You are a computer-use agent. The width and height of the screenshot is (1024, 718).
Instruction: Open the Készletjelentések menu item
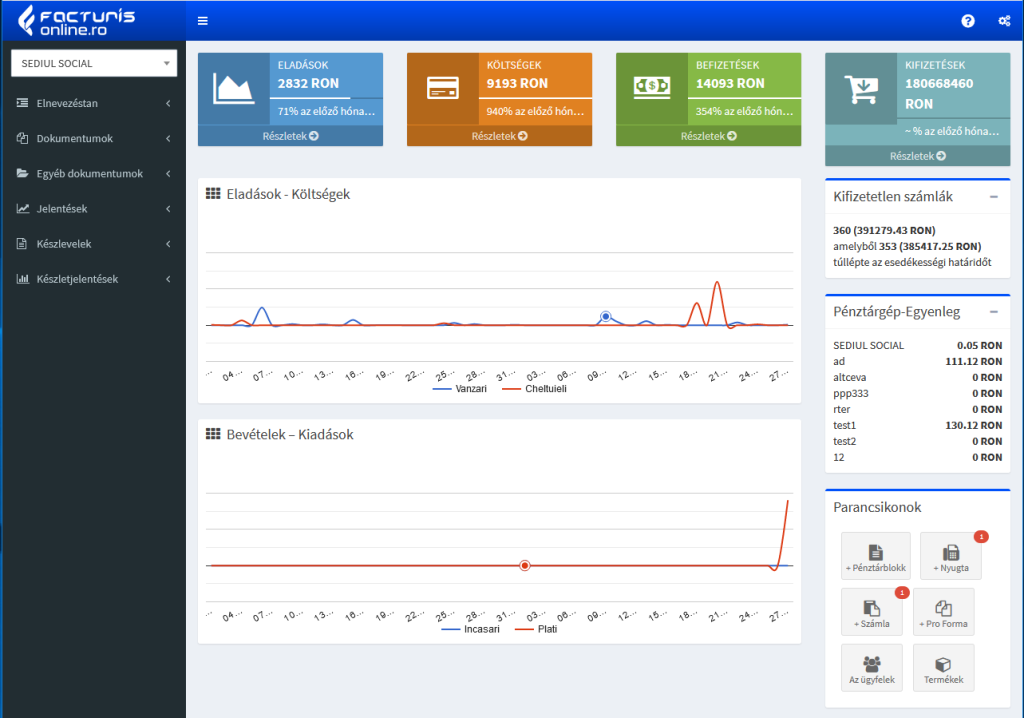click(94, 279)
